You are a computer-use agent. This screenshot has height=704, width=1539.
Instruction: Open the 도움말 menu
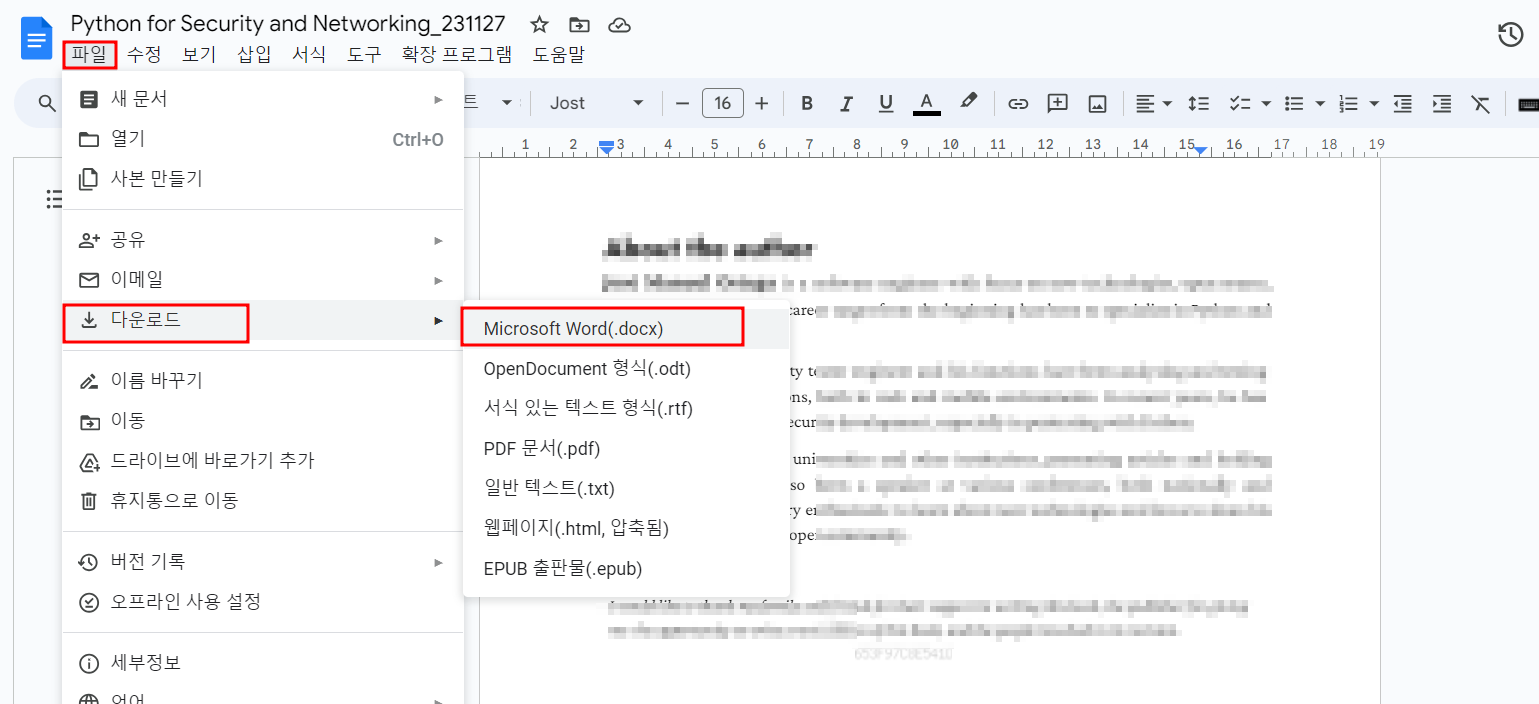[559, 55]
